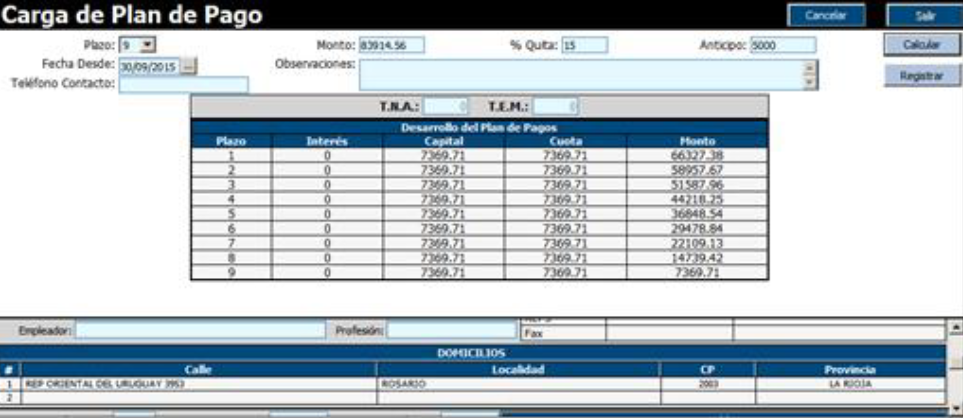Click the T.N.A. rate field
Screen dimensions: 963x418
tap(444, 106)
